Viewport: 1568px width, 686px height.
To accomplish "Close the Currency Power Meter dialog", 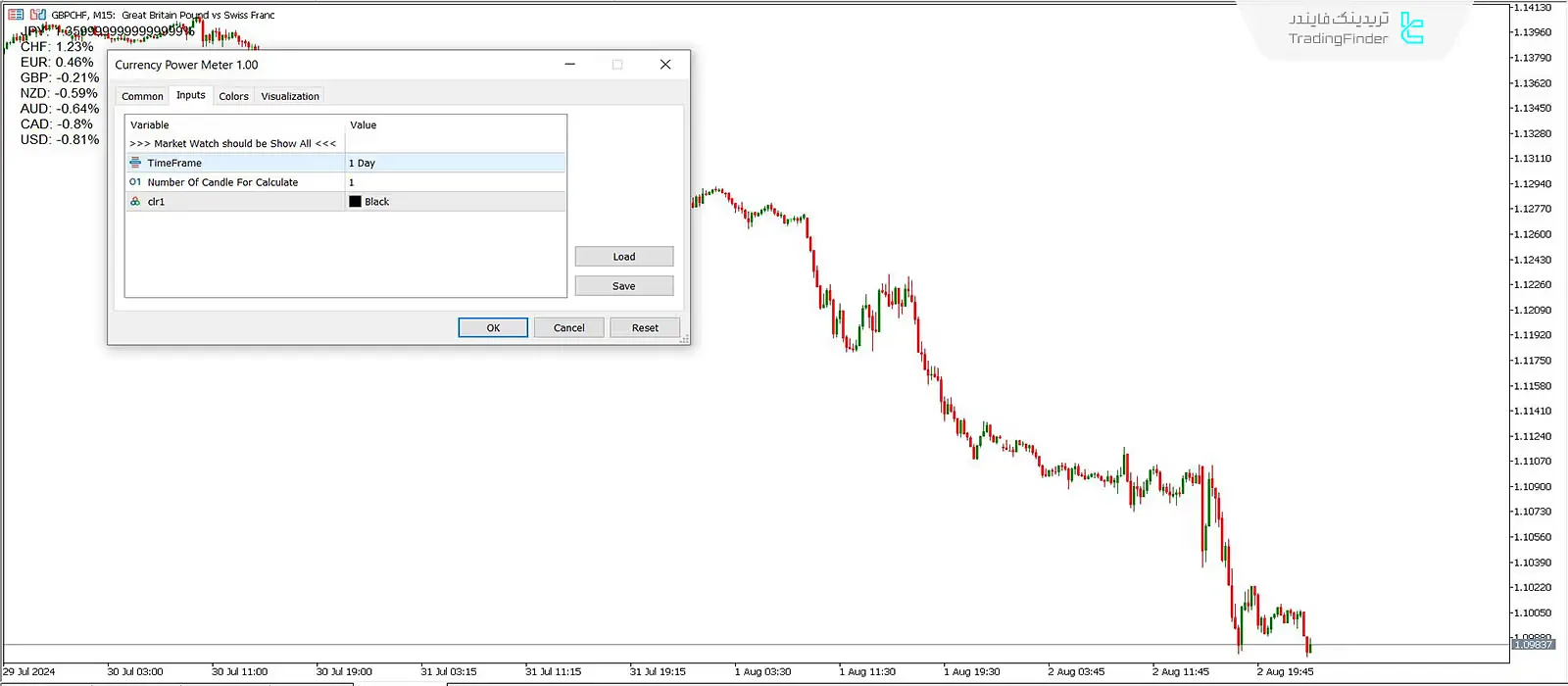I will tap(665, 65).
